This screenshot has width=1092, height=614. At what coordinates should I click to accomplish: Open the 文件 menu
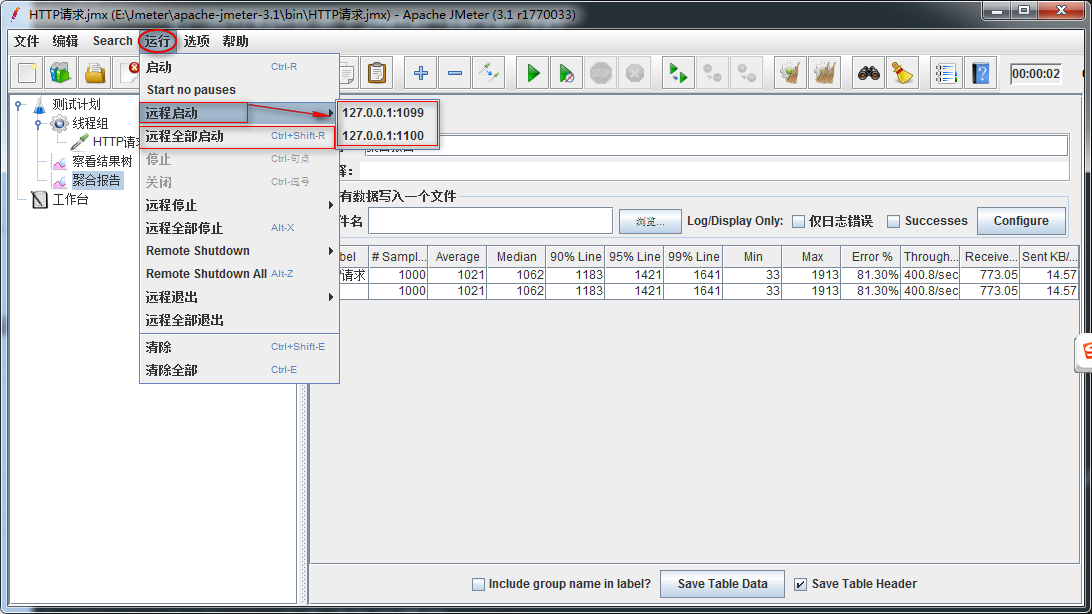(x=26, y=41)
